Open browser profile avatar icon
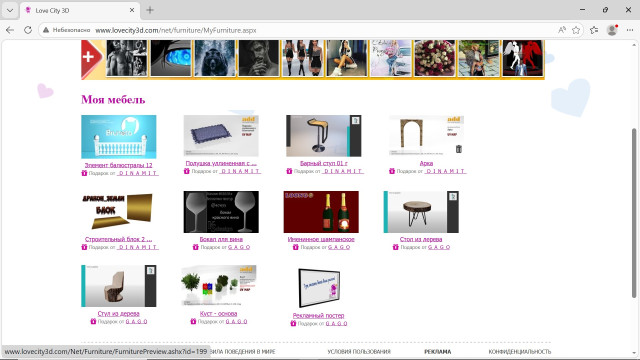This screenshot has width=640, height=360. pos(612,30)
